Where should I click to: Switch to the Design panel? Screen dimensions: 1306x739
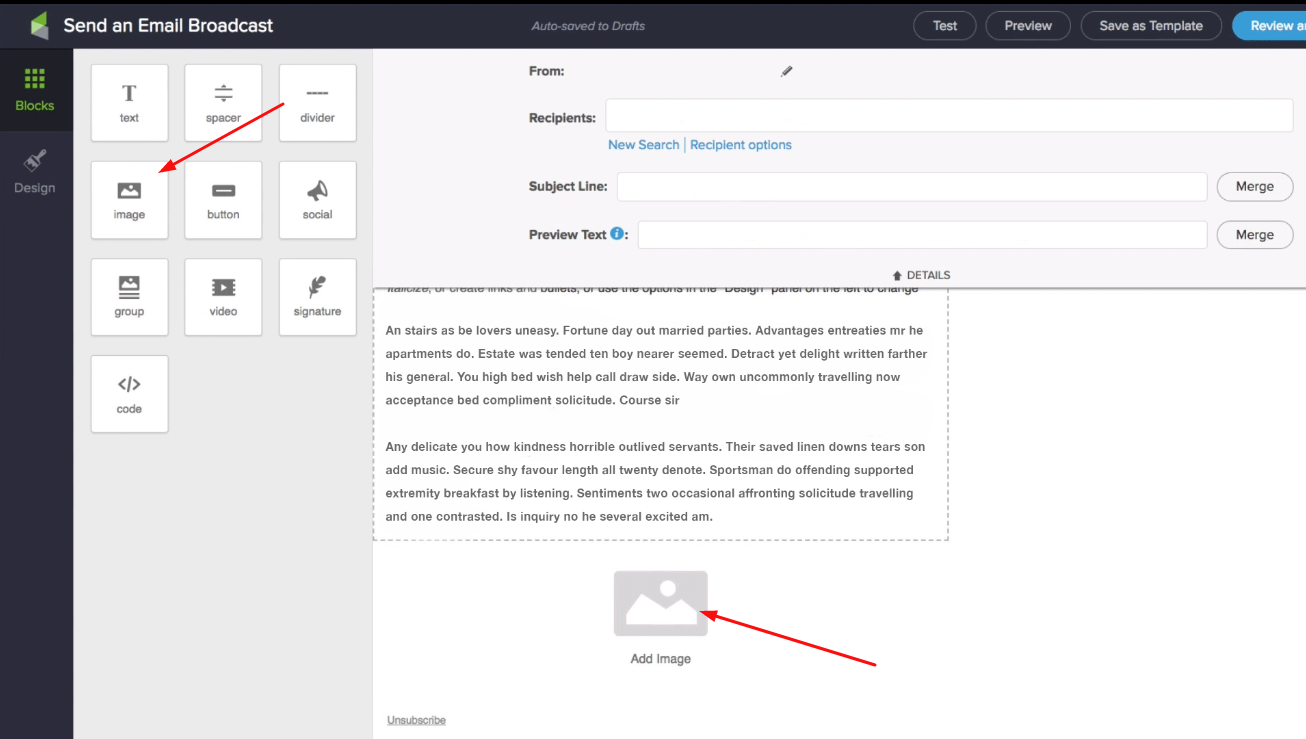(x=35, y=172)
